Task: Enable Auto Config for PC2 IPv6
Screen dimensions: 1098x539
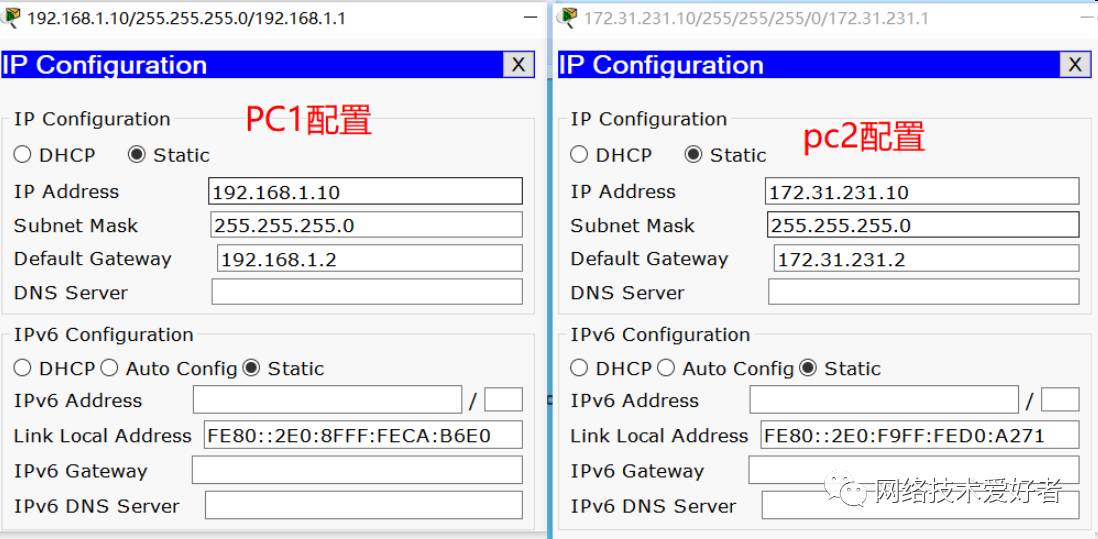Action: pos(666,368)
